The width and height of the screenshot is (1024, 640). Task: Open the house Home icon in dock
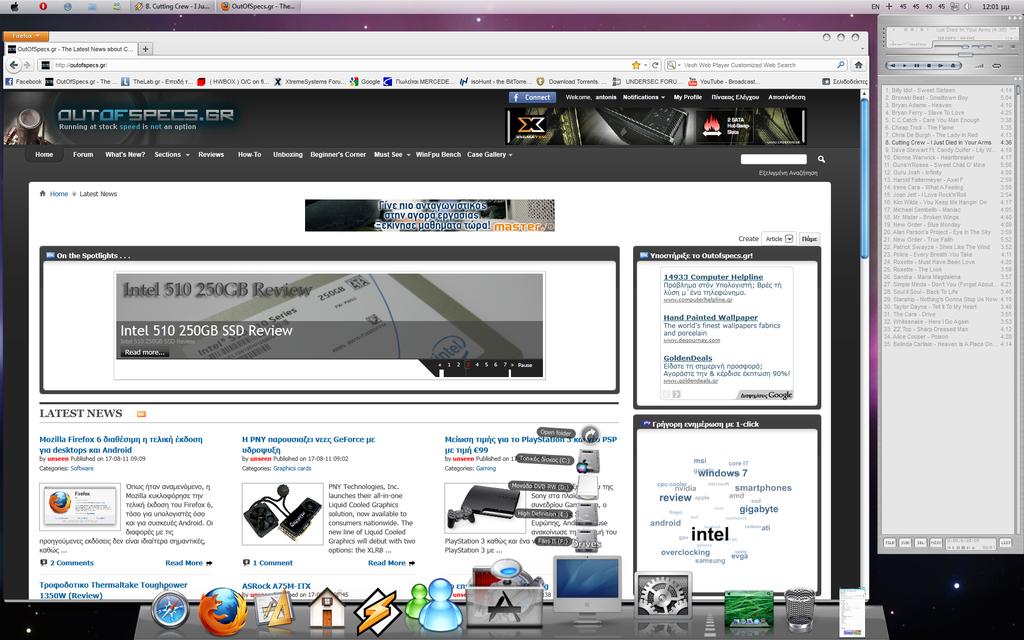(x=327, y=610)
